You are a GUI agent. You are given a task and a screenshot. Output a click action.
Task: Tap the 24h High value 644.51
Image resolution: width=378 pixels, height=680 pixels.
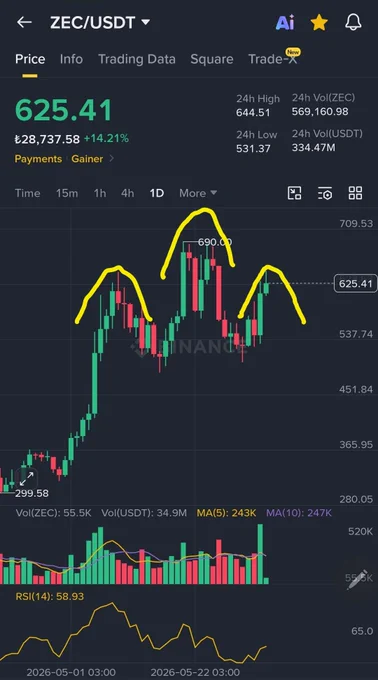(x=253, y=113)
